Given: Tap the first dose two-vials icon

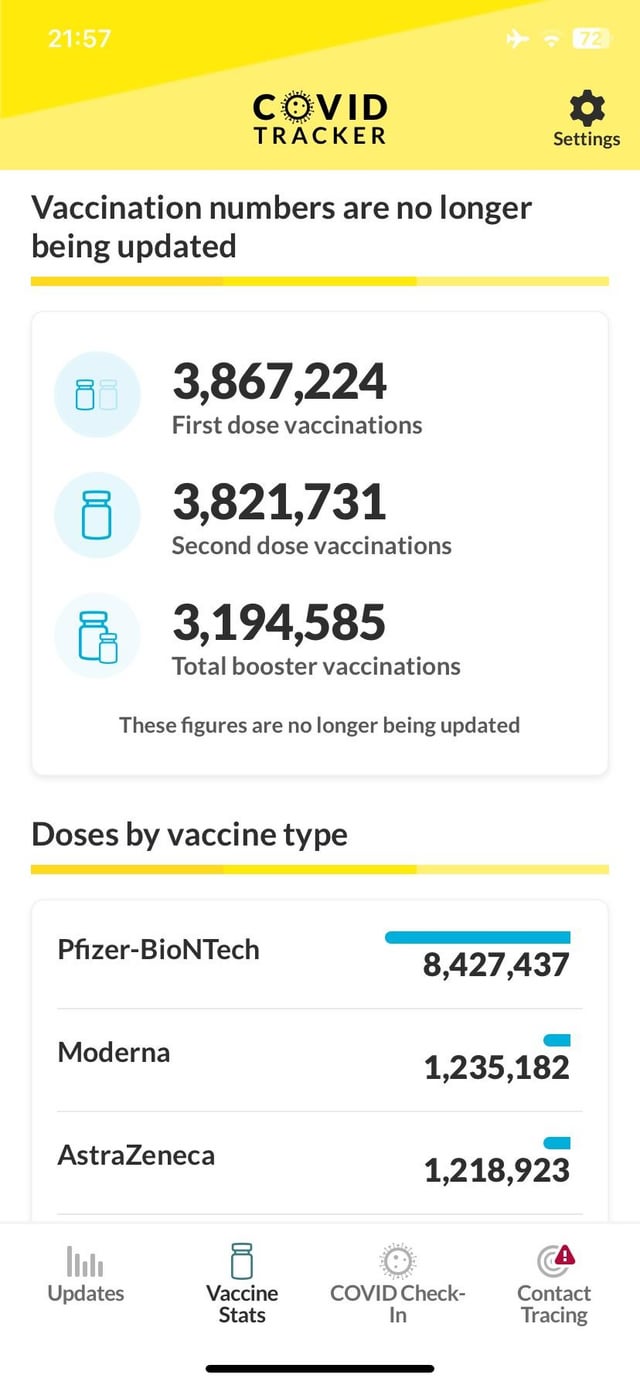Looking at the screenshot, I should pyautogui.click(x=97, y=394).
